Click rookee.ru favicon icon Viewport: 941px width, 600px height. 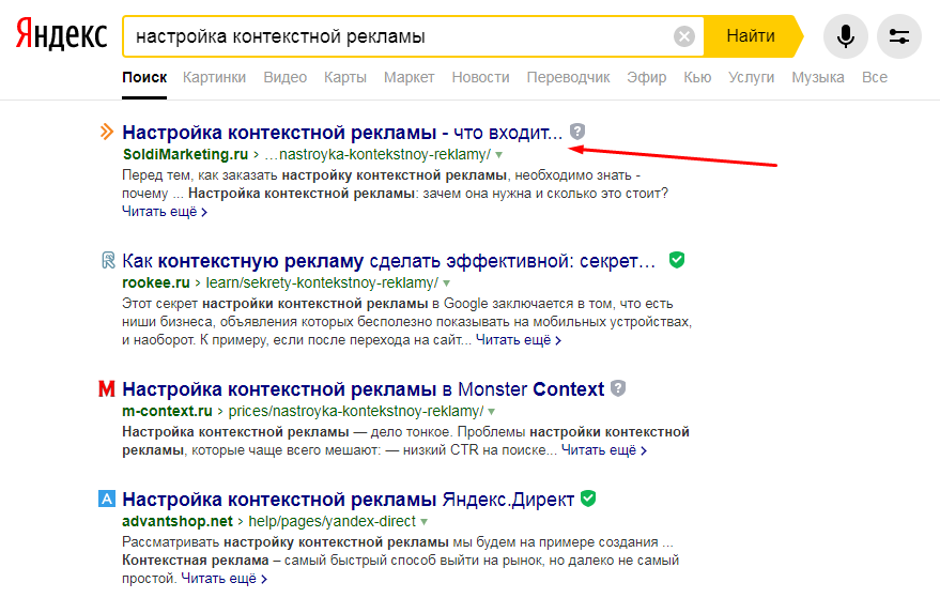(x=107, y=260)
